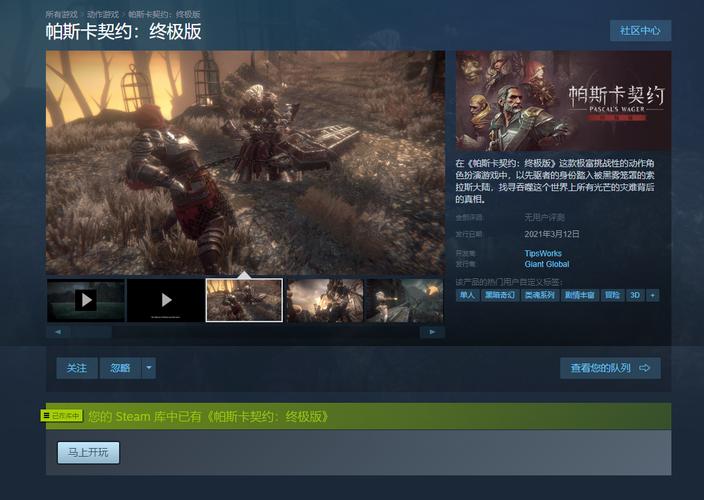Image resolution: width=704 pixels, height=500 pixels.
Task: Open the ignore options dropdown arrow
Action: pyautogui.click(x=149, y=368)
